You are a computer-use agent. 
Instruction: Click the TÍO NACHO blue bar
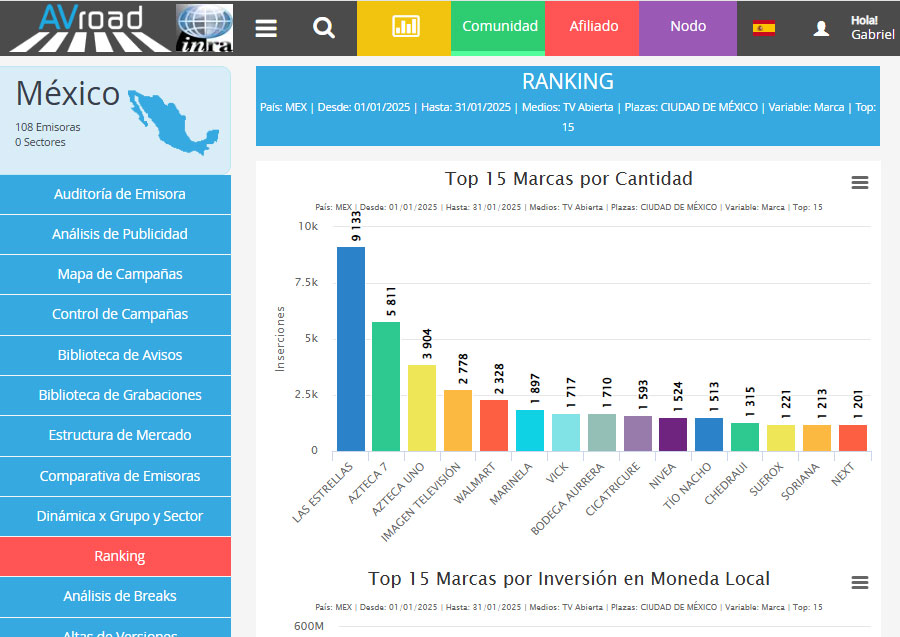(709, 434)
